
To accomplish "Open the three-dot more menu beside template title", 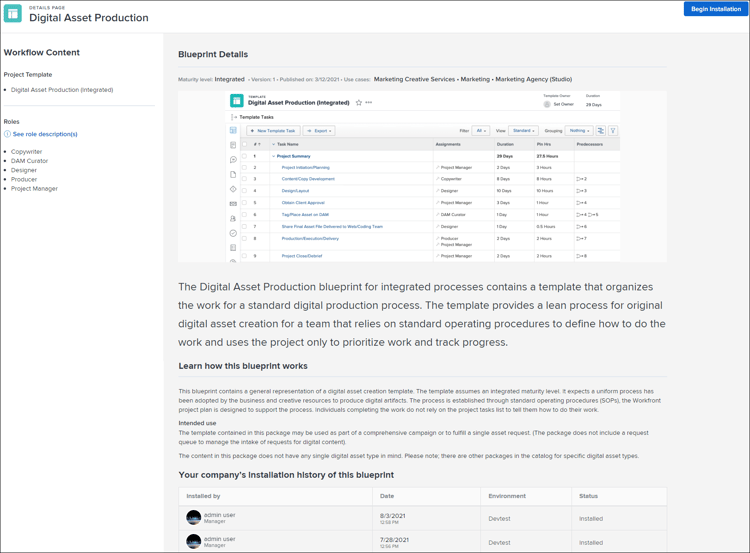I will tap(369, 102).
